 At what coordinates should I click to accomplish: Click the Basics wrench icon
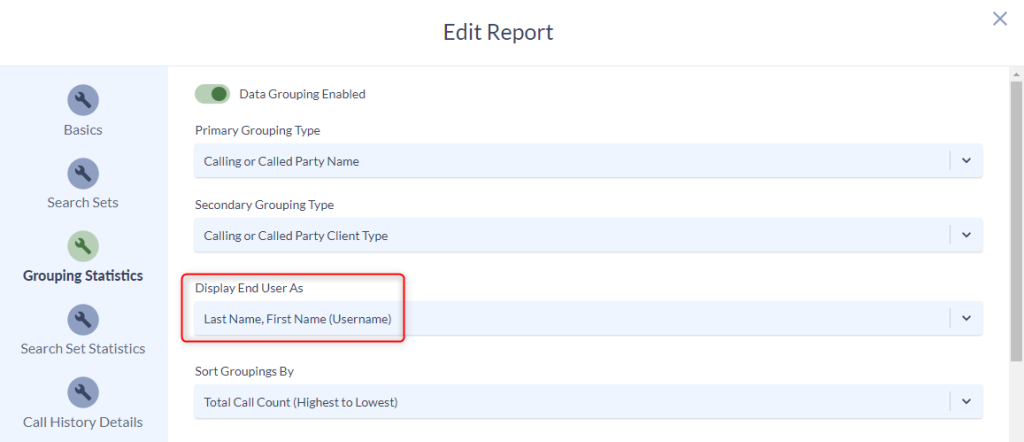[83, 100]
